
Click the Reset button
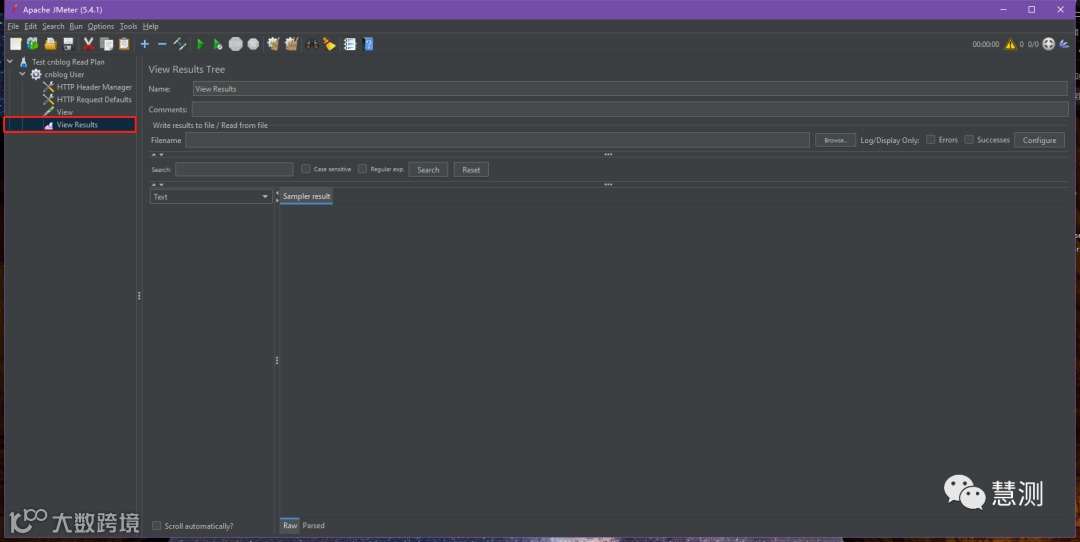tap(471, 169)
